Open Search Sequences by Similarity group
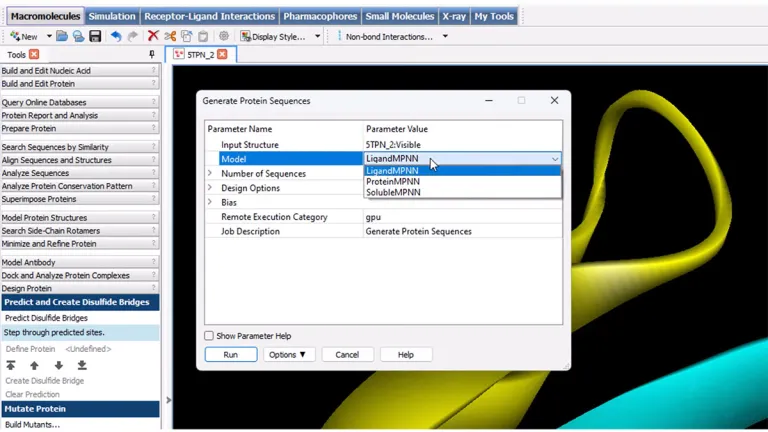 click(79, 146)
